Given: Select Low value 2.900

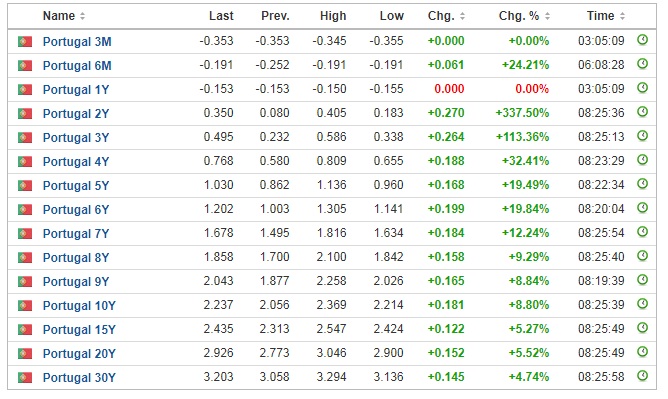Looking at the screenshot, I should click(x=389, y=353).
